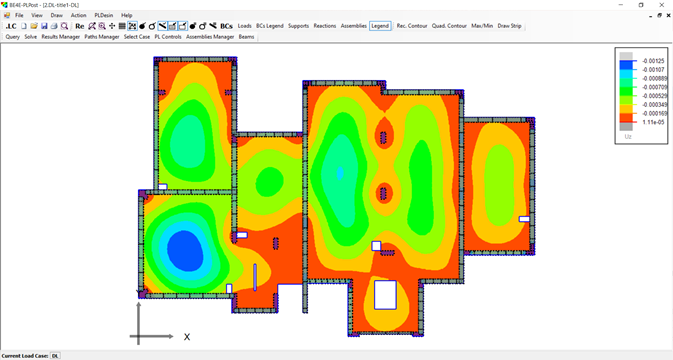Viewport: 673px width, 360px height.
Task: Click the second hollow circle icon
Action: pyautogui.click(x=203, y=26)
